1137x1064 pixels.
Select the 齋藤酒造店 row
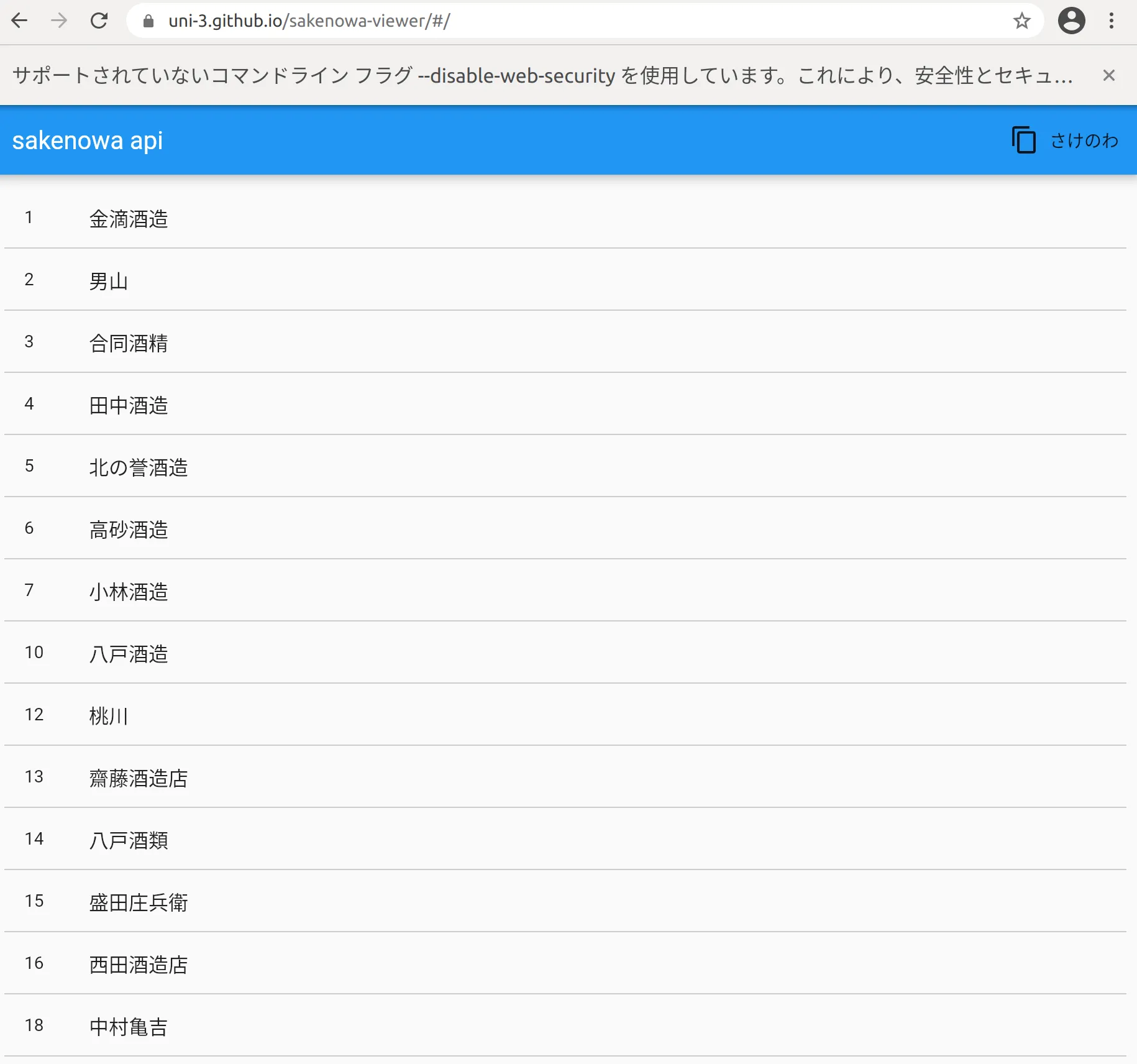click(x=565, y=777)
